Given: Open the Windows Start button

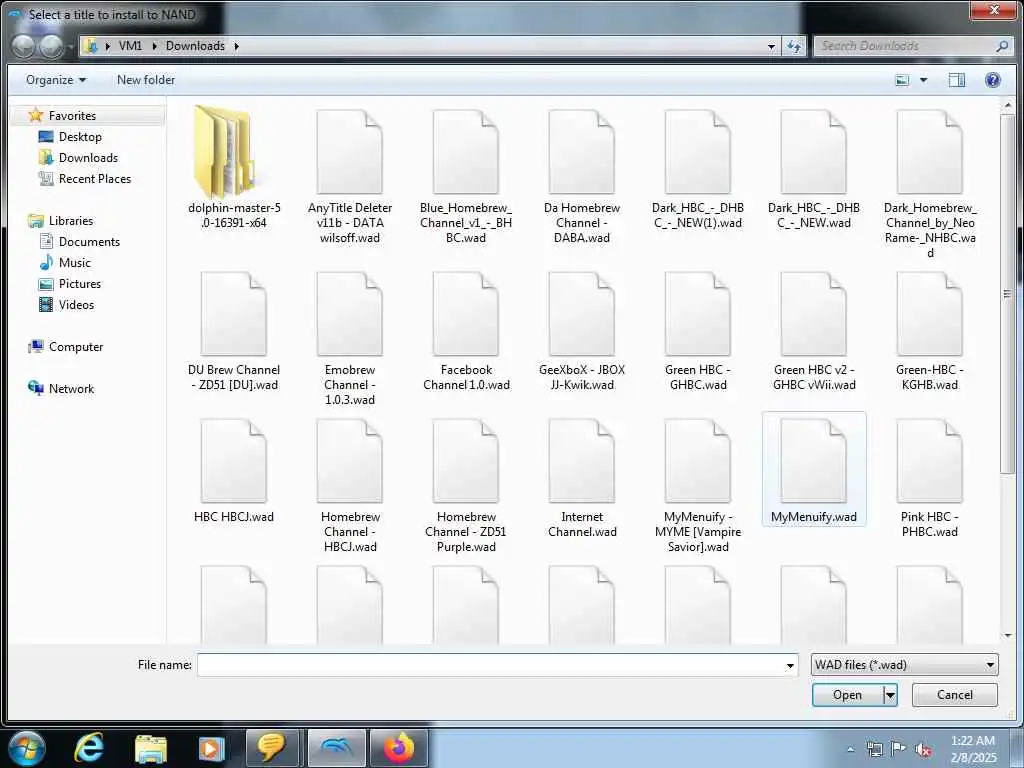Looking at the screenshot, I should pyautogui.click(x=26, y=748).
